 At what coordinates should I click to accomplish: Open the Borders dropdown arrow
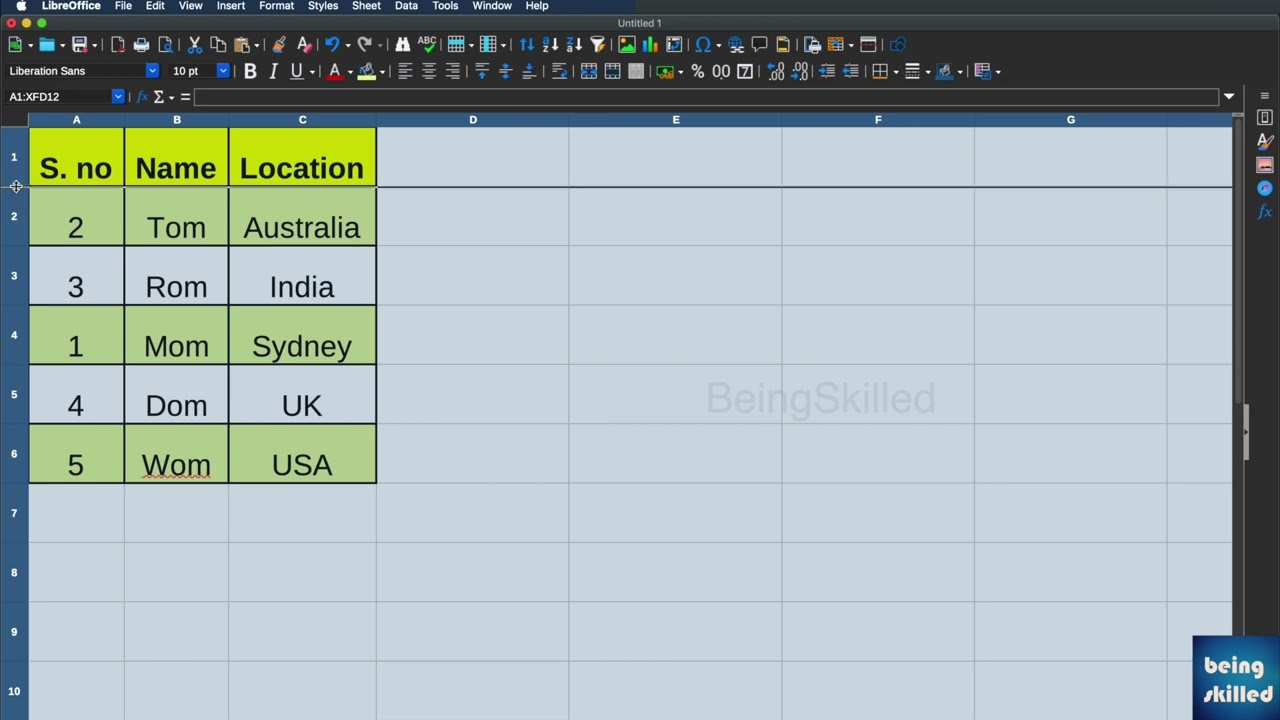(896, 72)
